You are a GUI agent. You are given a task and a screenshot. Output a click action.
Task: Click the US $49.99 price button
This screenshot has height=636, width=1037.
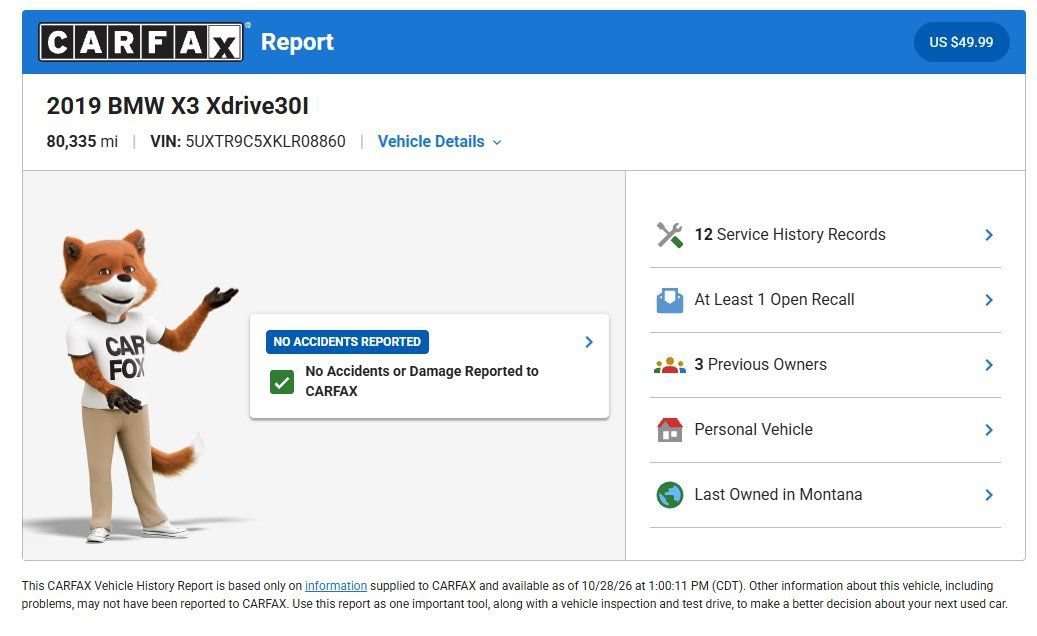click(x=961, y=42)
